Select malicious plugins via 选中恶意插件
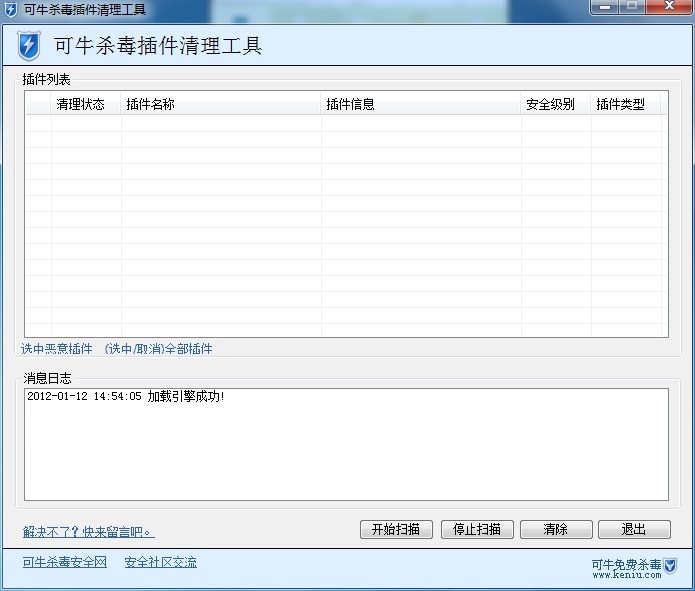The image size is (695, 591). [x=57, y=349]
